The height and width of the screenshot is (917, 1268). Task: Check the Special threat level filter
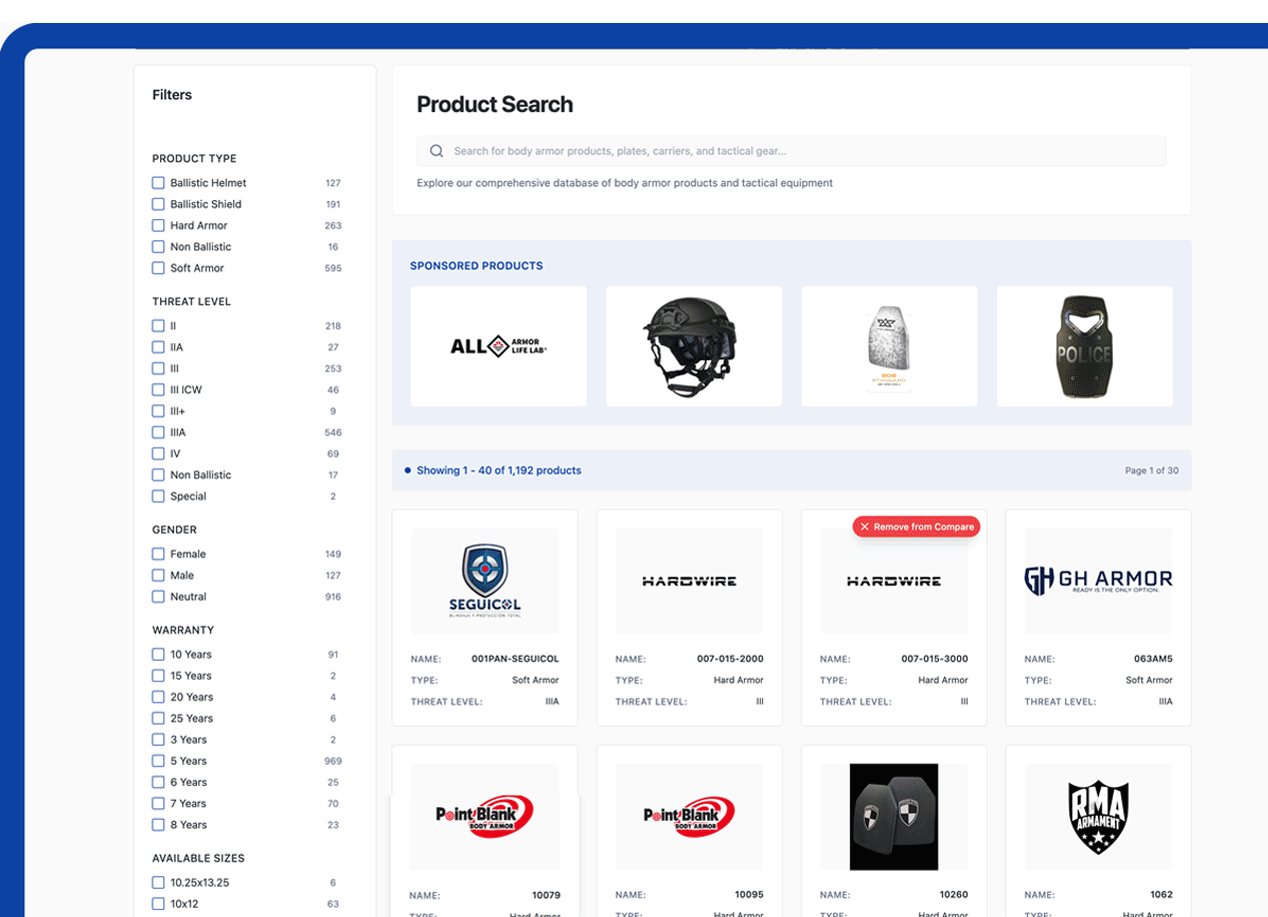tap(158, 496)
